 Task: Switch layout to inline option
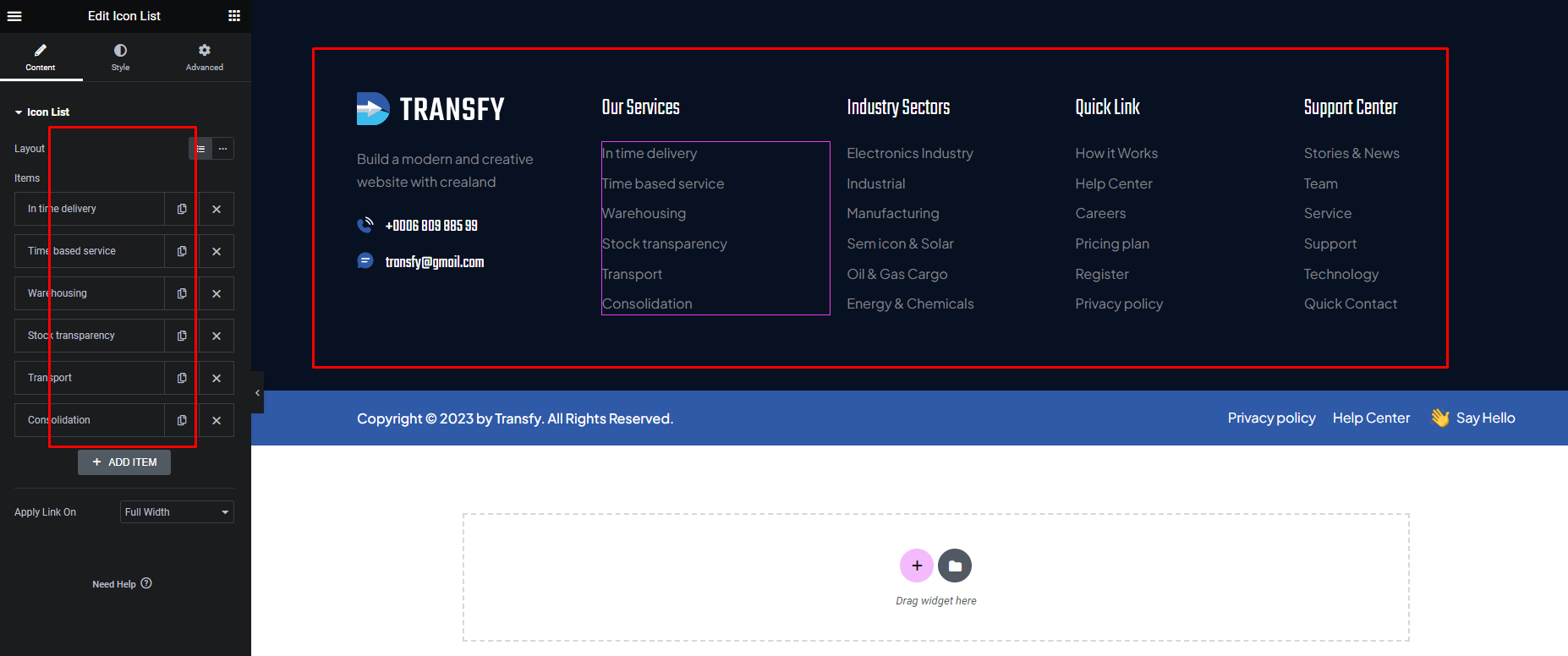(x=222, y=149)
